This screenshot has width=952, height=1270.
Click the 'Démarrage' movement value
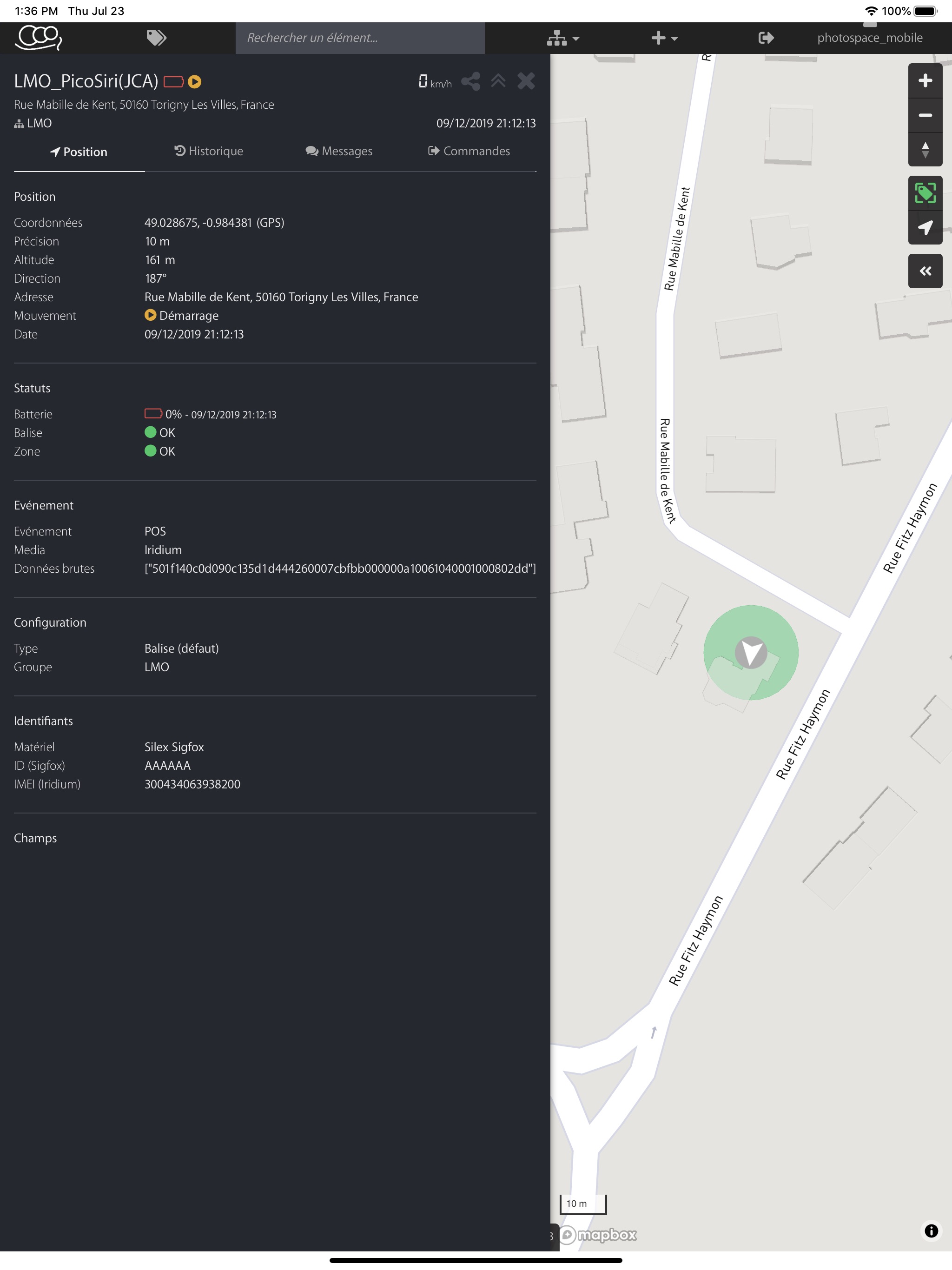[181, 316]
